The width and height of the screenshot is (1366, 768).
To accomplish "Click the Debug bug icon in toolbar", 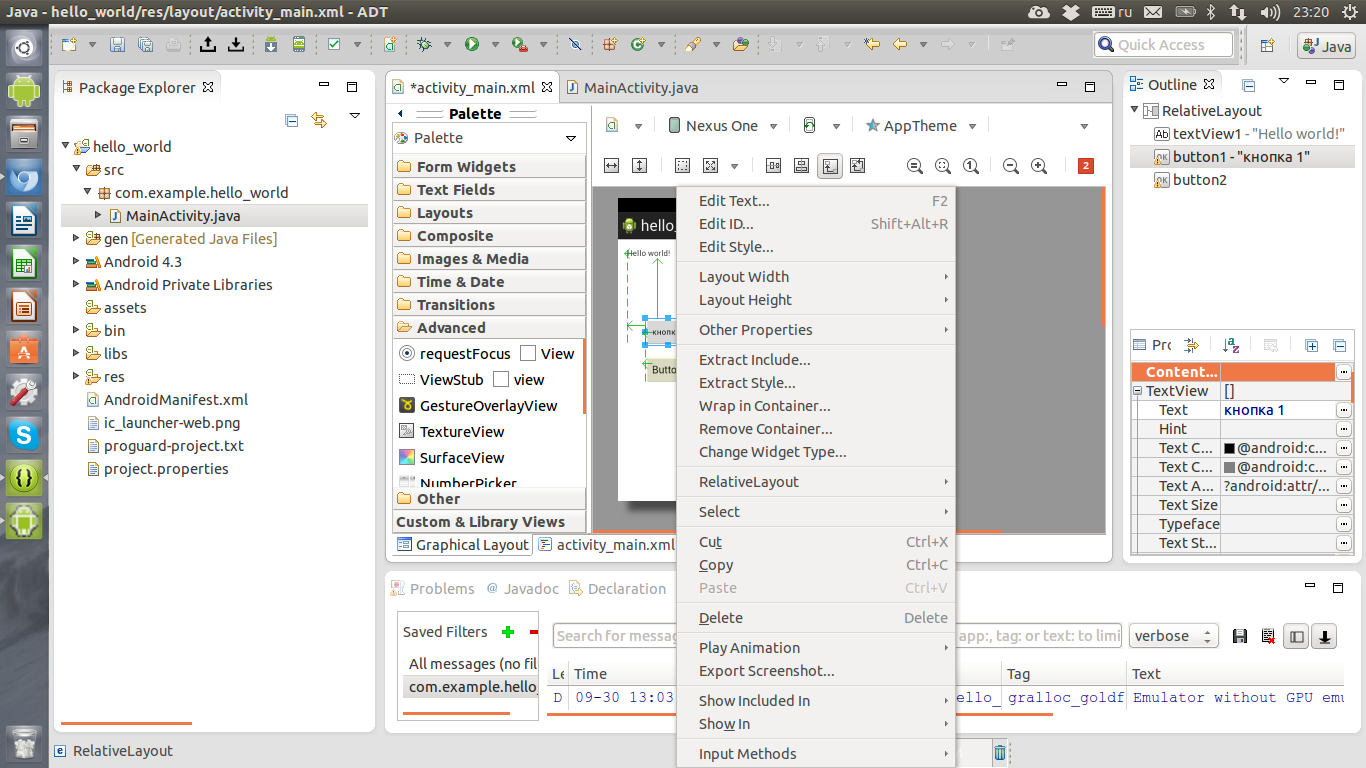I will [x=425, y=44].
